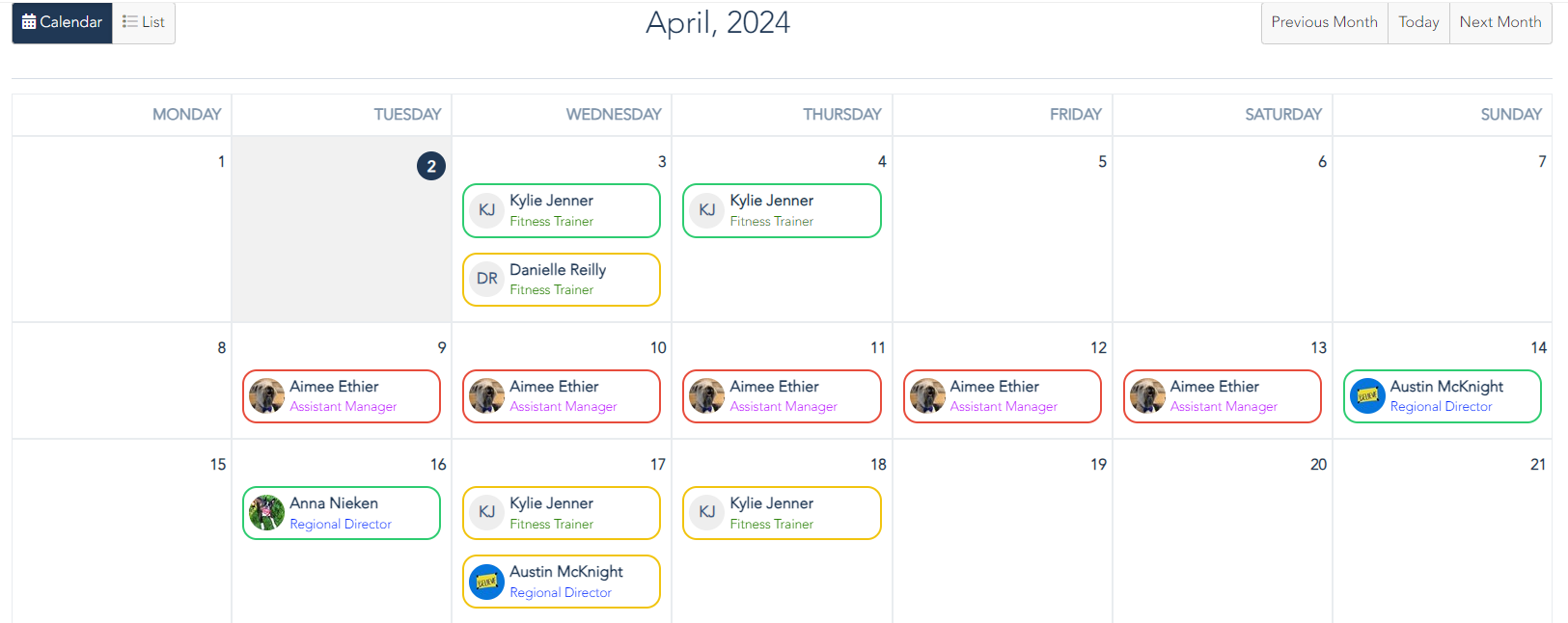Click DR avatar for Danielle Reilly
Viewport: 1568px width, 623px height.
(x=487, y=279)
